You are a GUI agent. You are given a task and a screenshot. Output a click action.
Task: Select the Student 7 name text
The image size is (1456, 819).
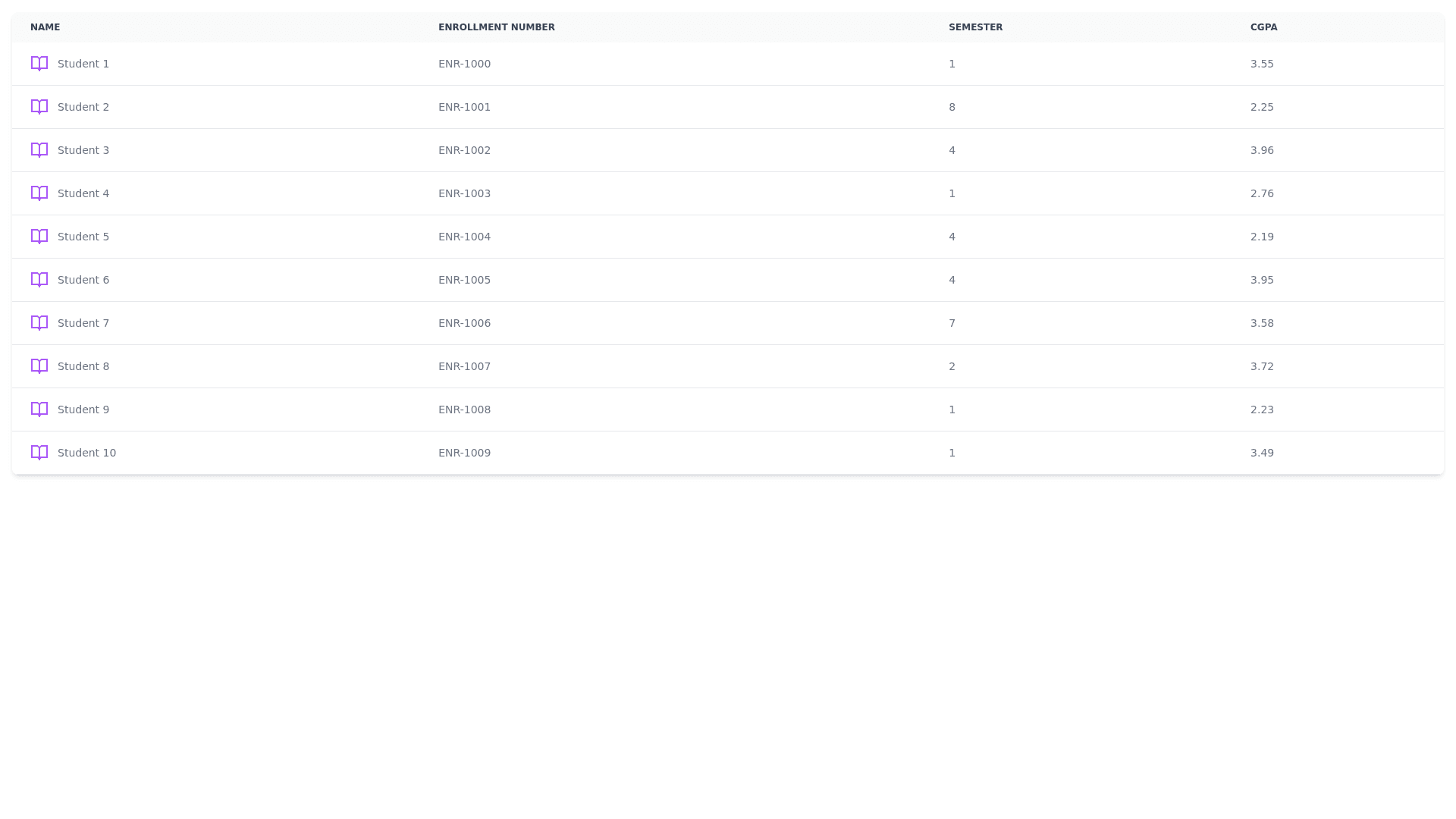(x=83, y=323)
